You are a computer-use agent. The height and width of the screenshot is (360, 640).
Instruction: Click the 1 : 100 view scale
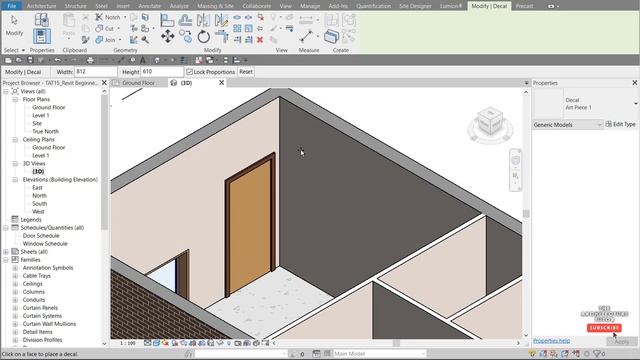128,343
